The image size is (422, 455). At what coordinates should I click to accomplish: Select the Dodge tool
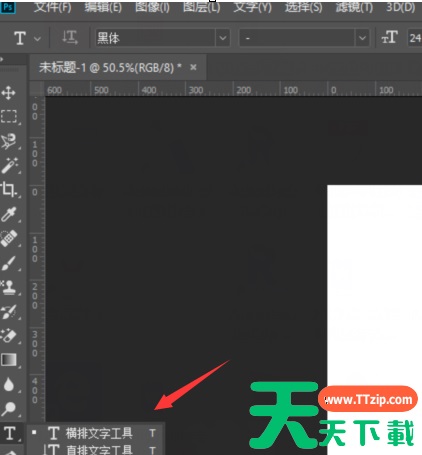tap(9, 408)
